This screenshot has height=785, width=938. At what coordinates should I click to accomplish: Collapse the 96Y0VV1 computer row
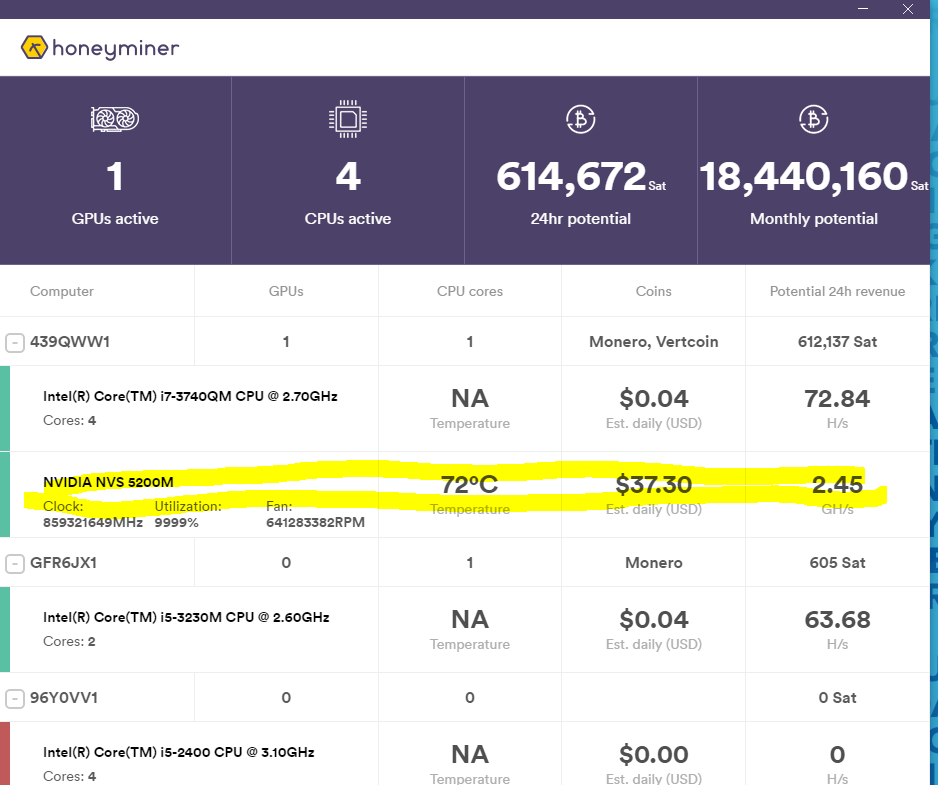(15, 698)
